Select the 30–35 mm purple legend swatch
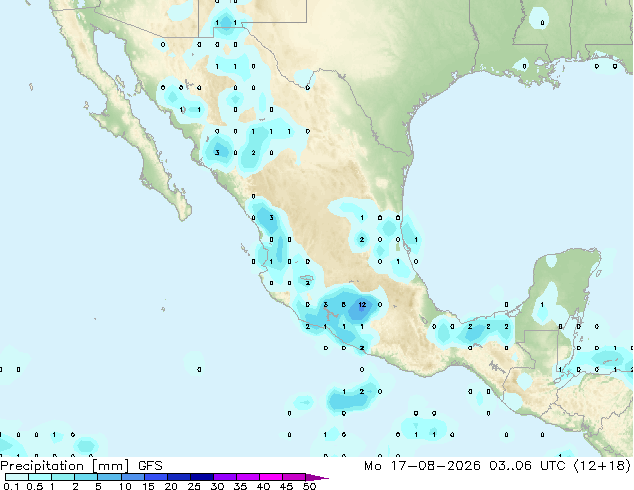The height and width of the screenshot is (490, 634). tap(224, 477)
